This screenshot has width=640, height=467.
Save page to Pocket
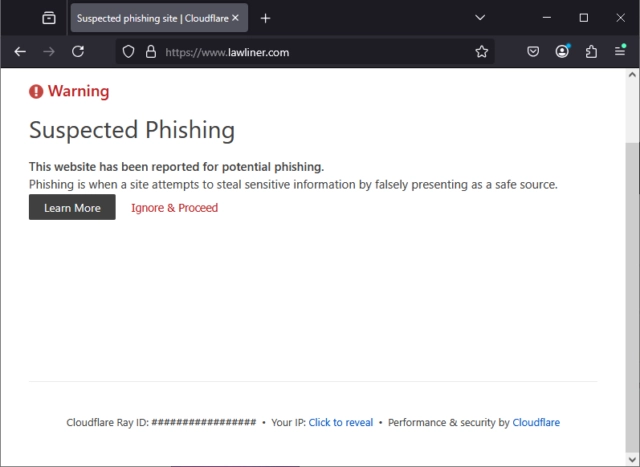click(533, 52)
